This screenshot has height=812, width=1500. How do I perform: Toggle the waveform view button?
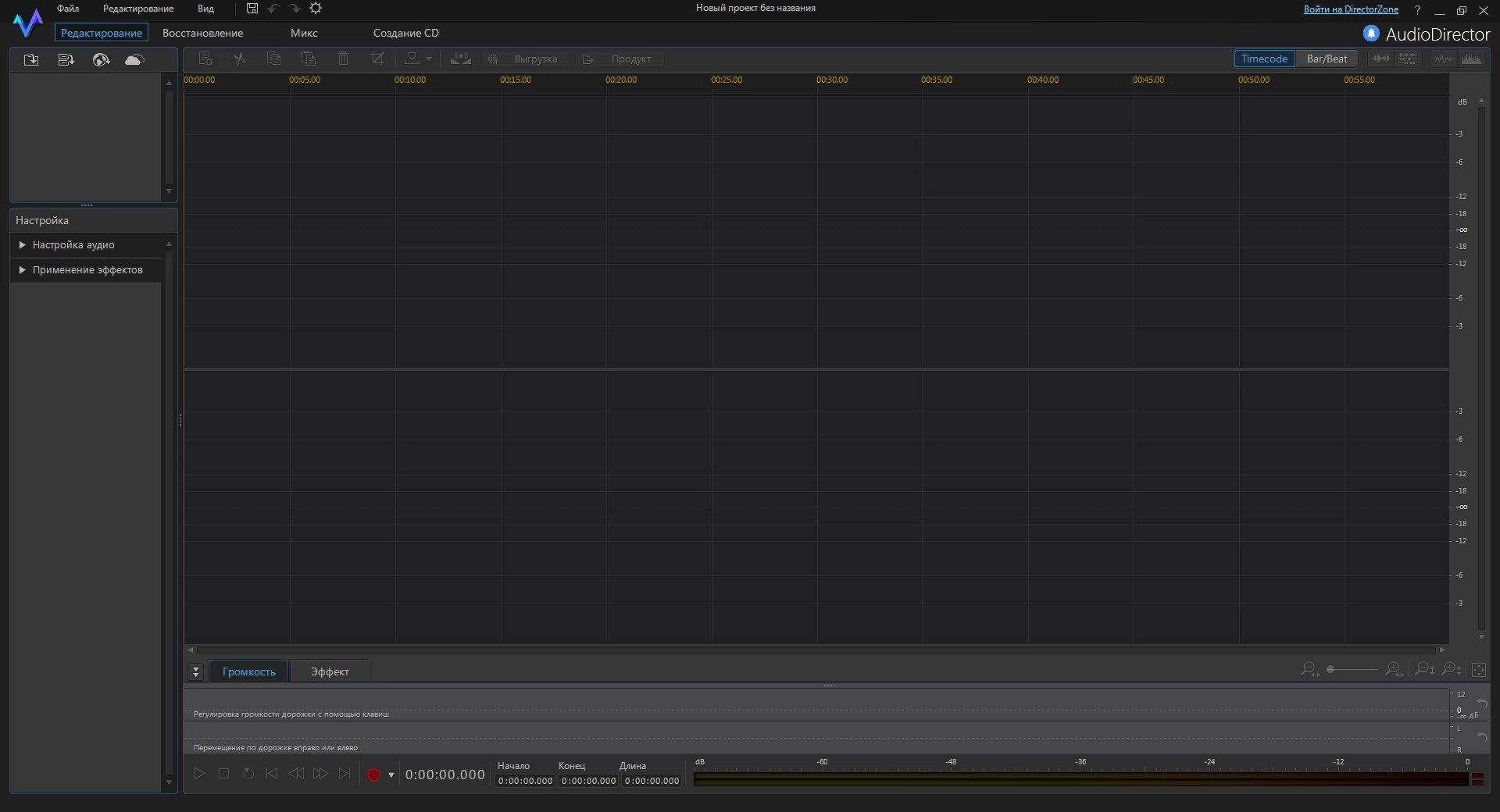1381,59
